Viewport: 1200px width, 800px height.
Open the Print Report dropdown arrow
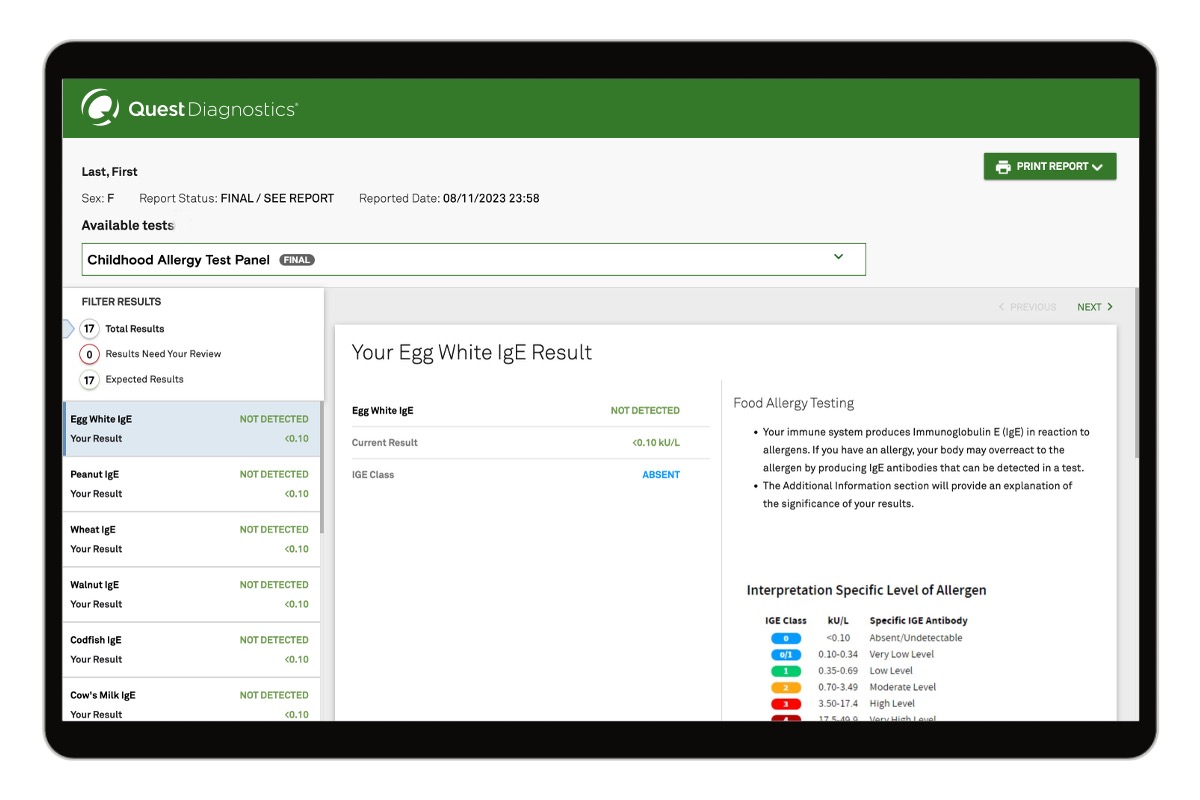(x=1097, y=167)
